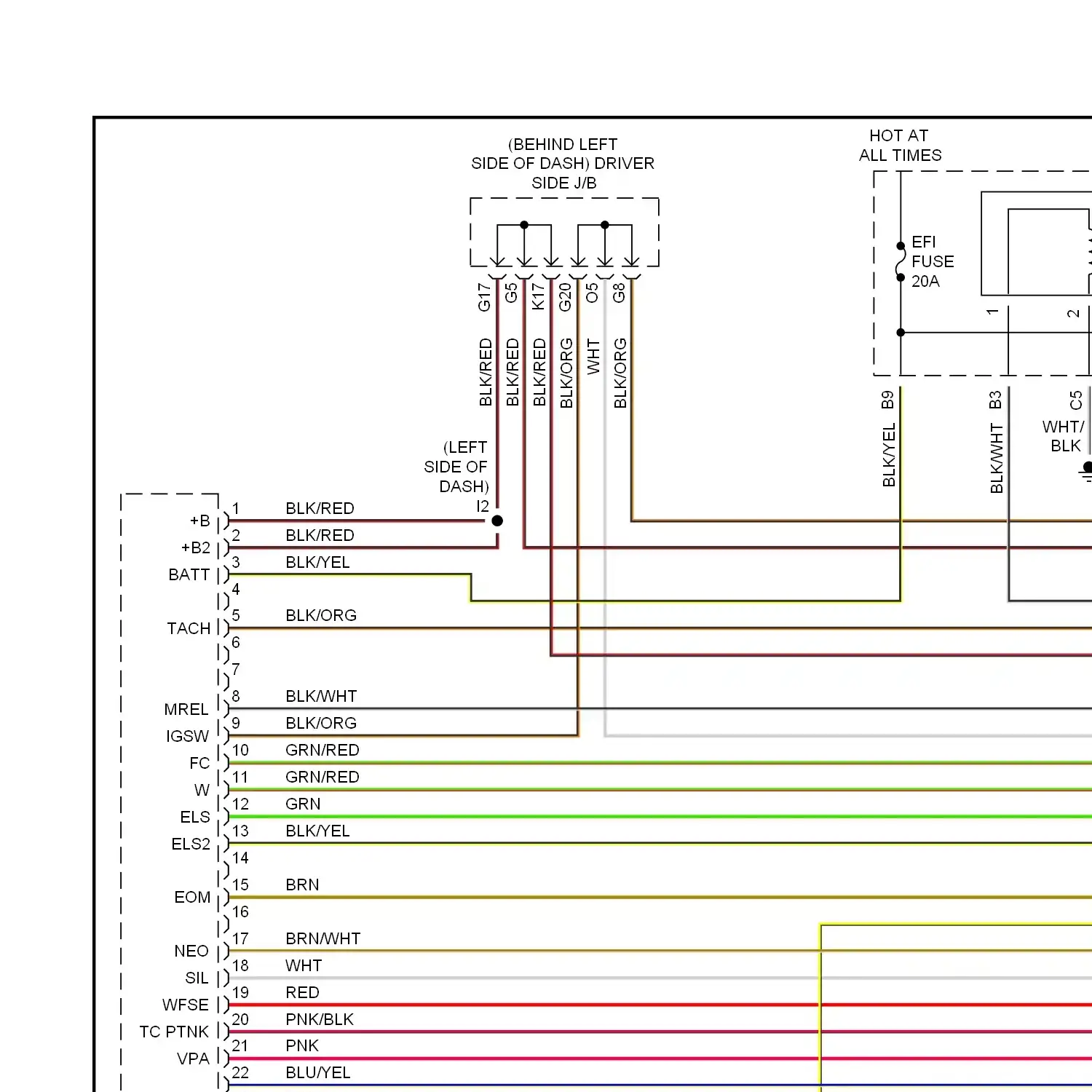The width and height of the screenshot is (1092, 1092).
Task: Click the NEO terminal label
Action: point(191,951)
